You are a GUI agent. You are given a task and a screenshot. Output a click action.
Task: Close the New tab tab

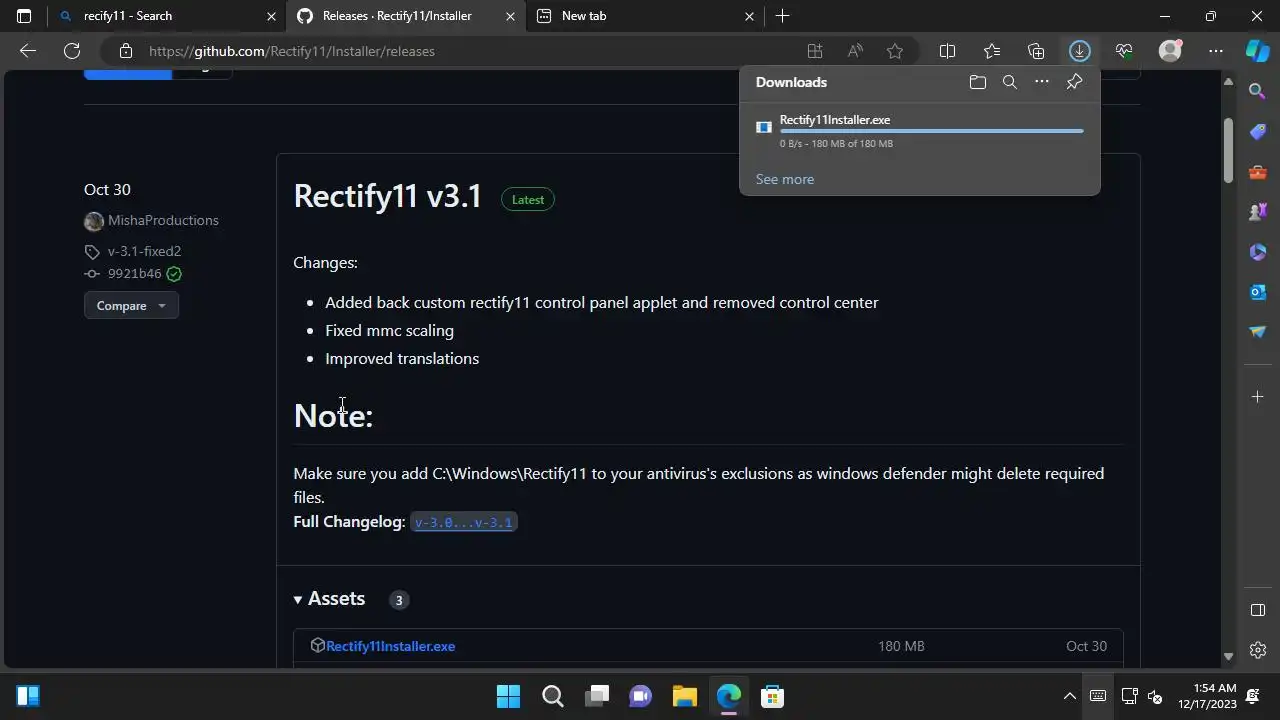[x=750, y=16]
